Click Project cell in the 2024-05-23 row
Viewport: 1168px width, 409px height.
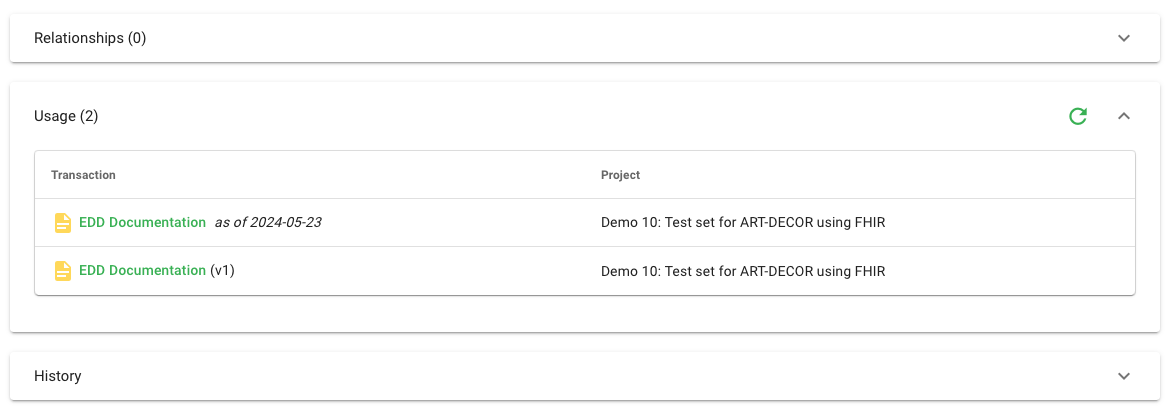tap(742, 222)
